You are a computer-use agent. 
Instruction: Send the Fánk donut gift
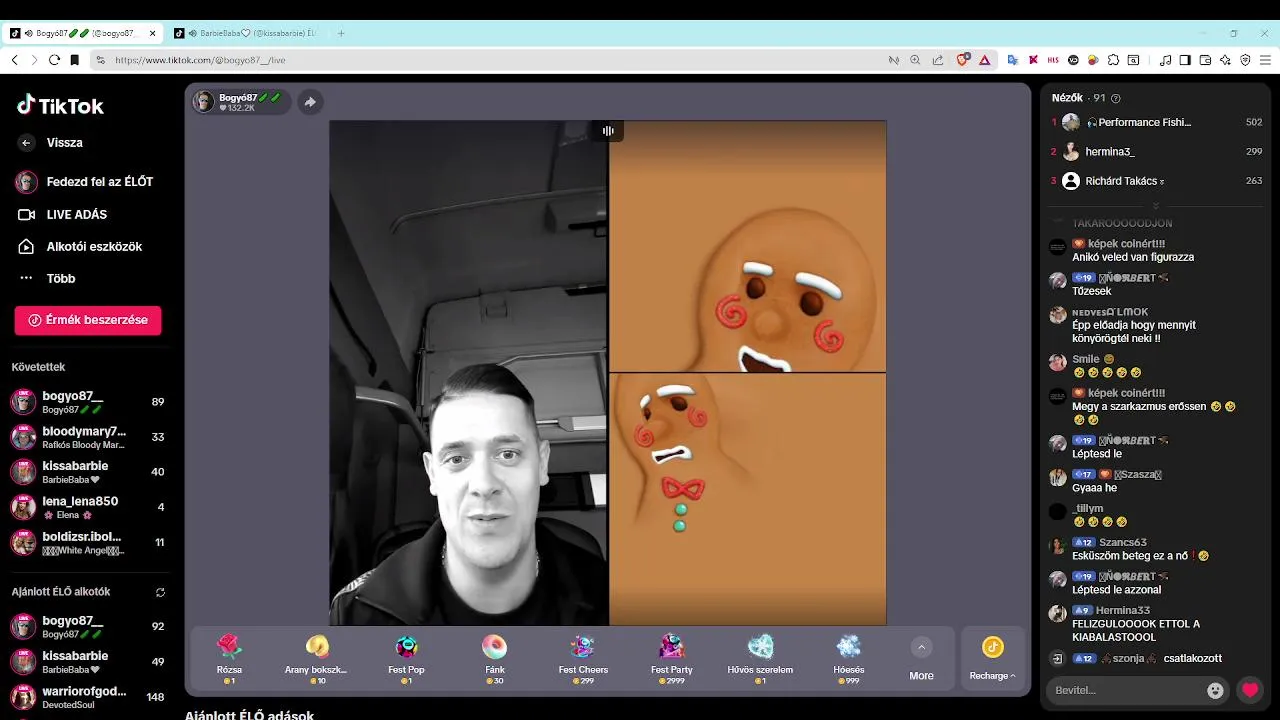pyautogui.click(x=494, y=657)
